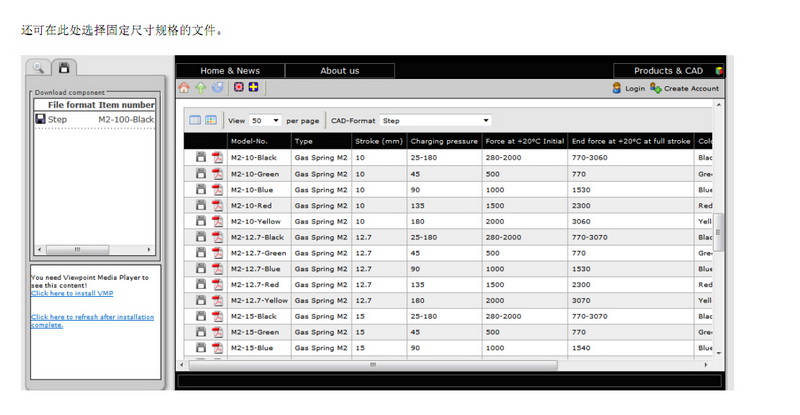Download CAD file for M2-10-Black
The image size is (800, 415).
tap(201, 157)
